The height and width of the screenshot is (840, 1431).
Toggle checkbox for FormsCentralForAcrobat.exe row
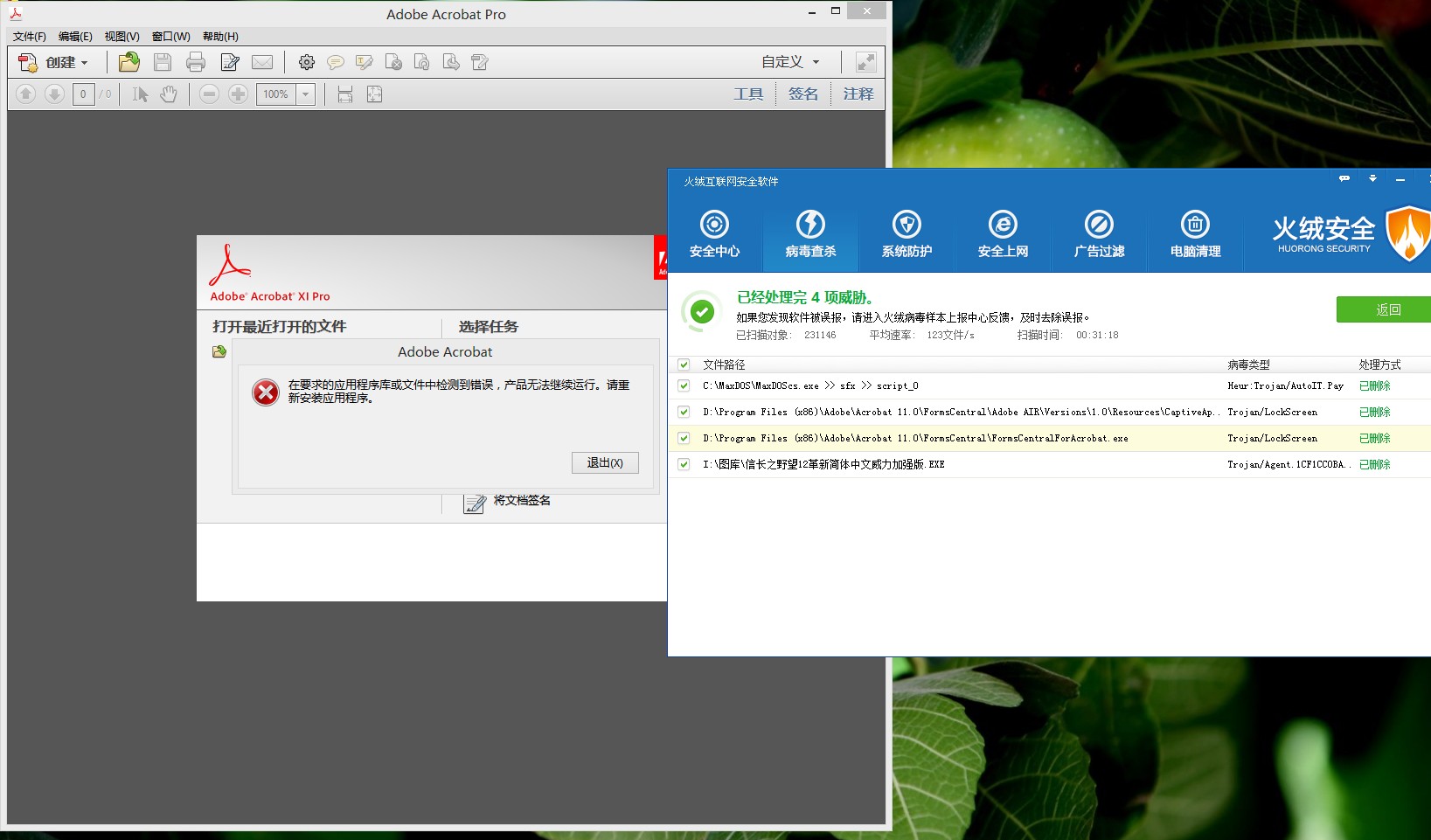(684, 438)
